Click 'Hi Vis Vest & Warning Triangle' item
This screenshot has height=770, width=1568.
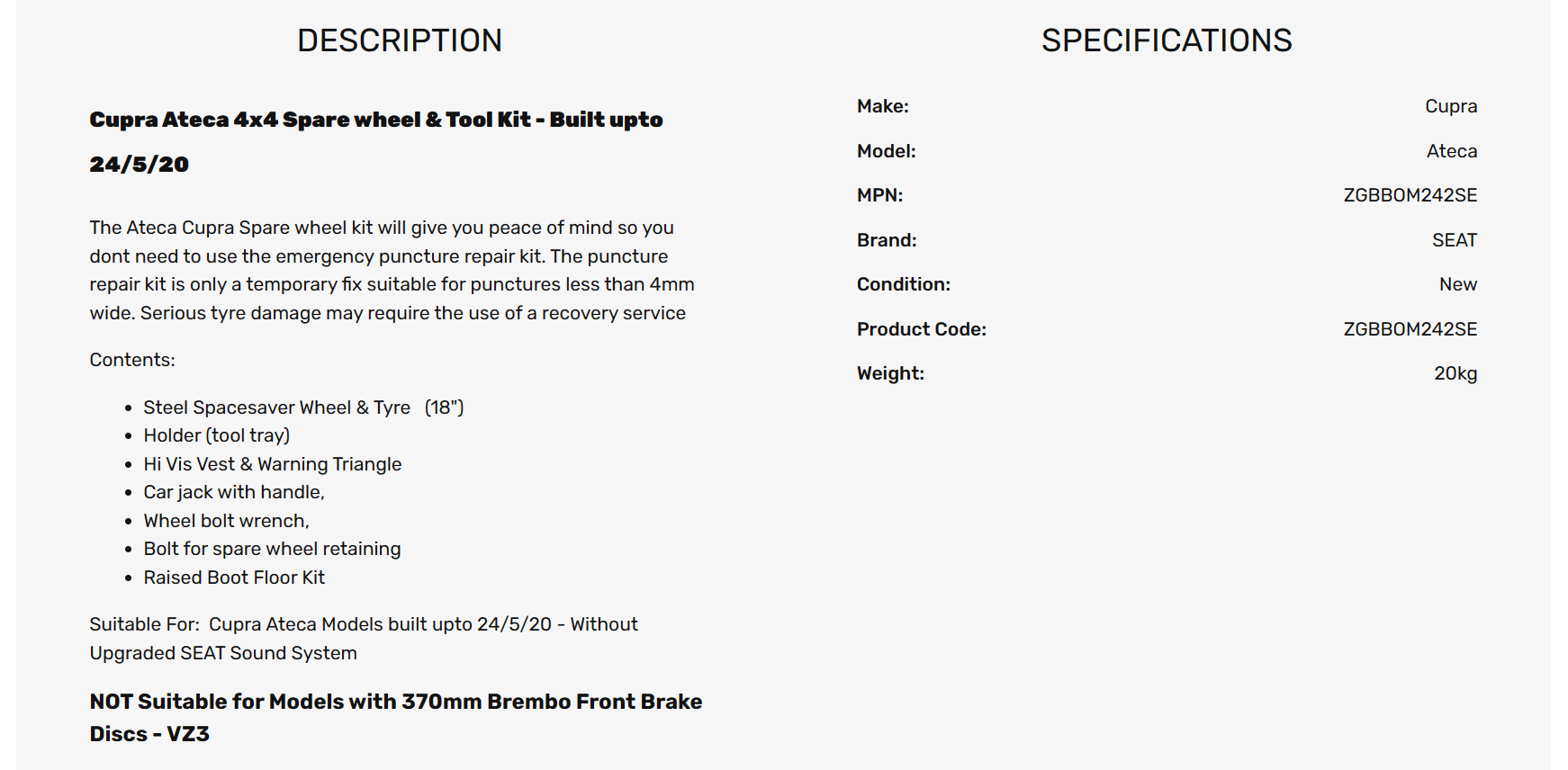[273, 464]
